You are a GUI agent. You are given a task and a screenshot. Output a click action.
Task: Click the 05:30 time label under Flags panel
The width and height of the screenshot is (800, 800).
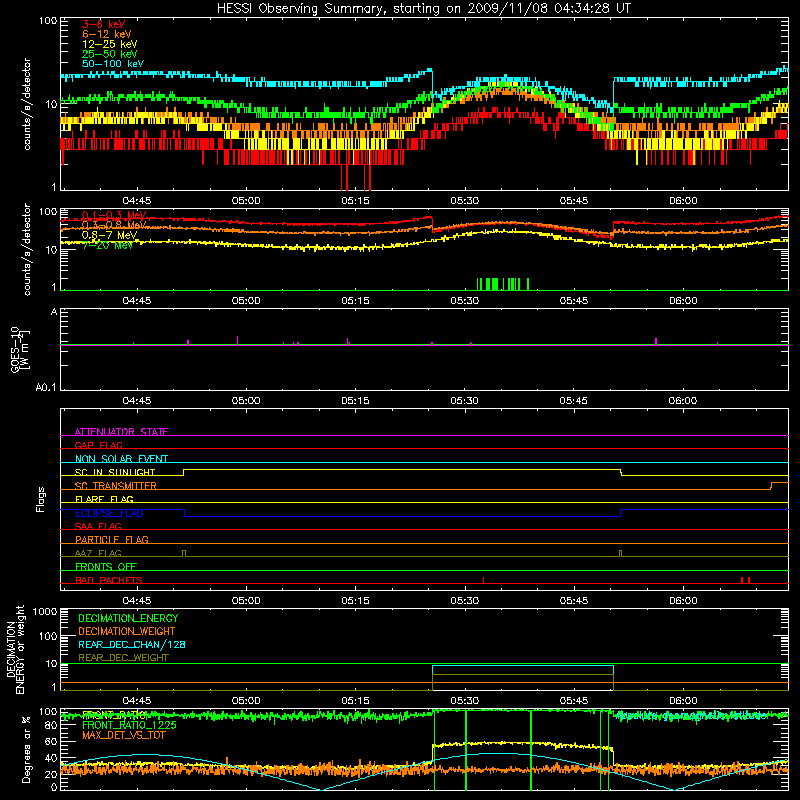click(465, 601)
